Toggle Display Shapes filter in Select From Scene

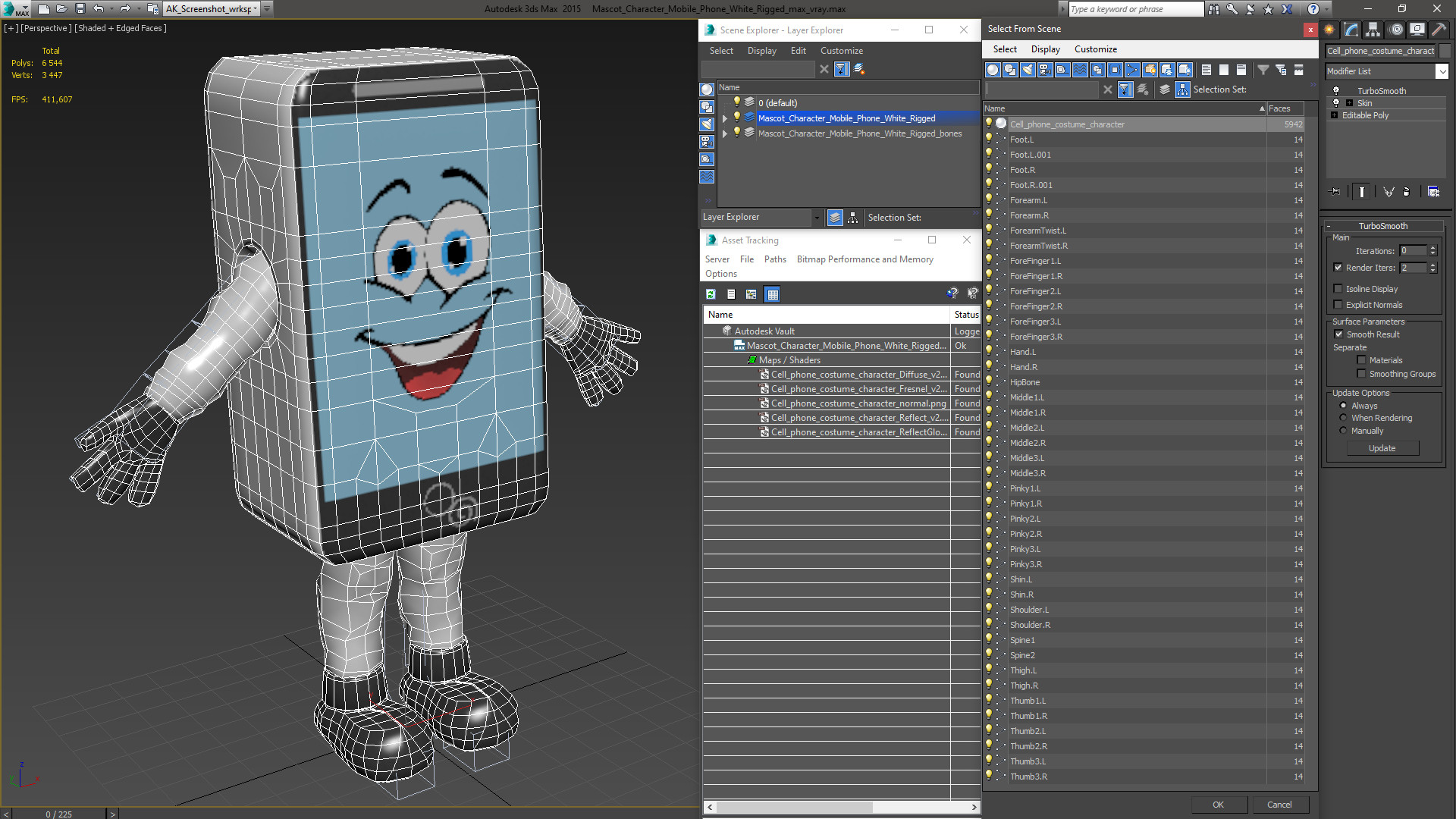[1010, 70]
